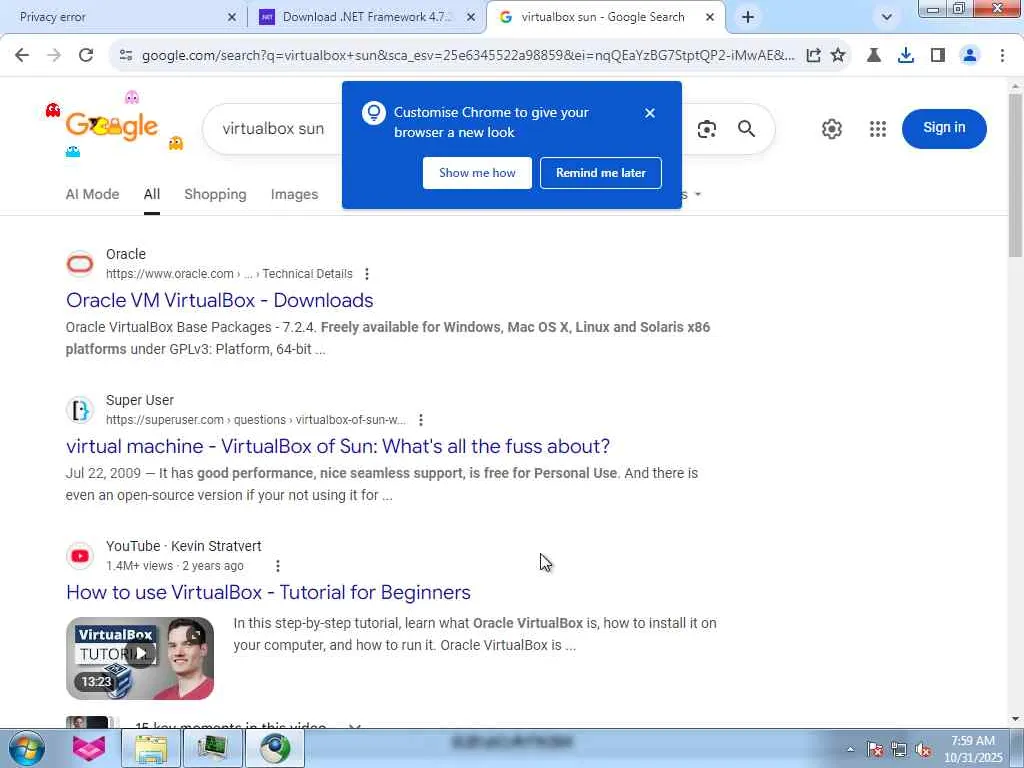Click the page vertical scrollbar thumb
The width and height of the screenshot is (1024, 768).
[1015, 174]
